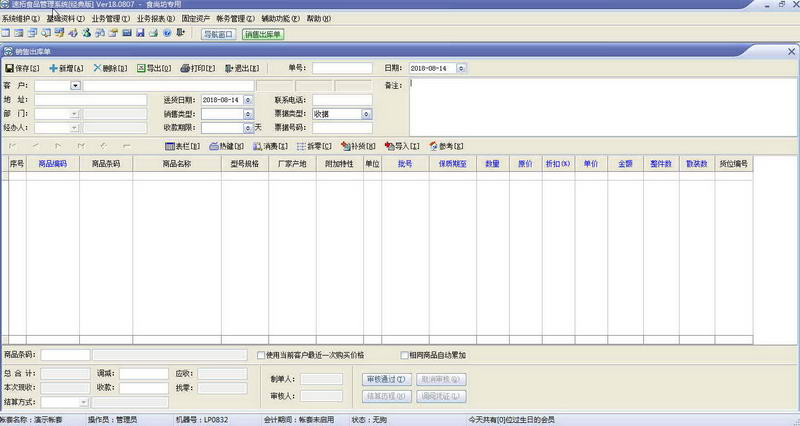Switch to the 导航窗口 tab button

[218, 34]
